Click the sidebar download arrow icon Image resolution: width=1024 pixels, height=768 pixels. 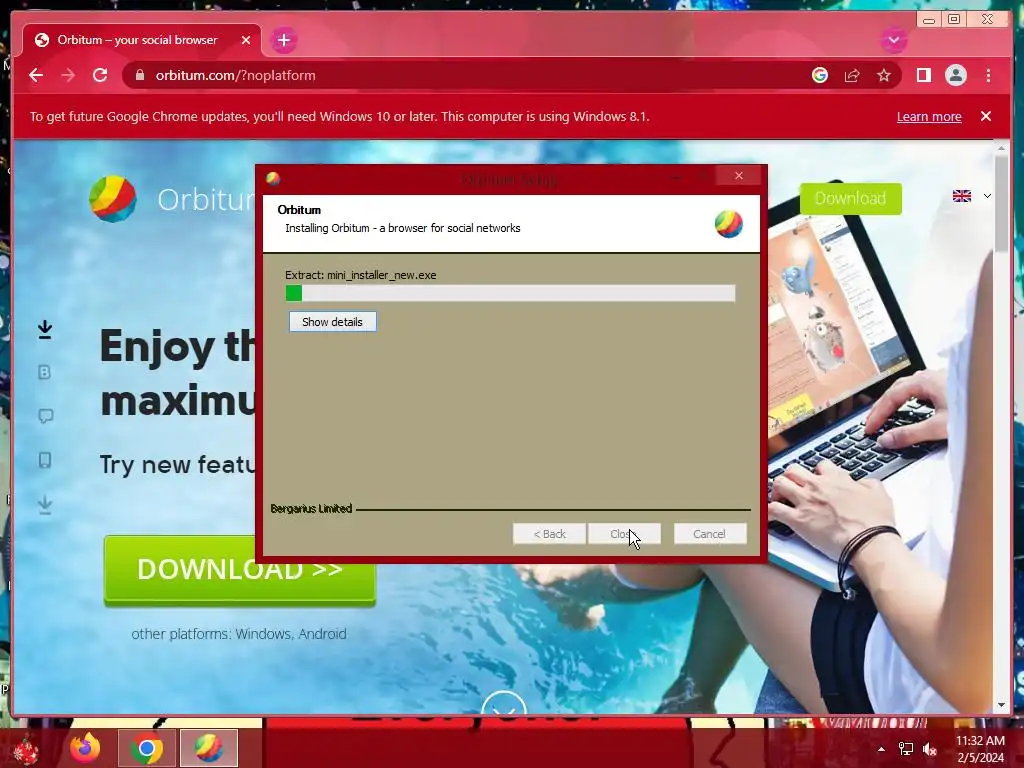pyautogui.click(x=45, y=330)
